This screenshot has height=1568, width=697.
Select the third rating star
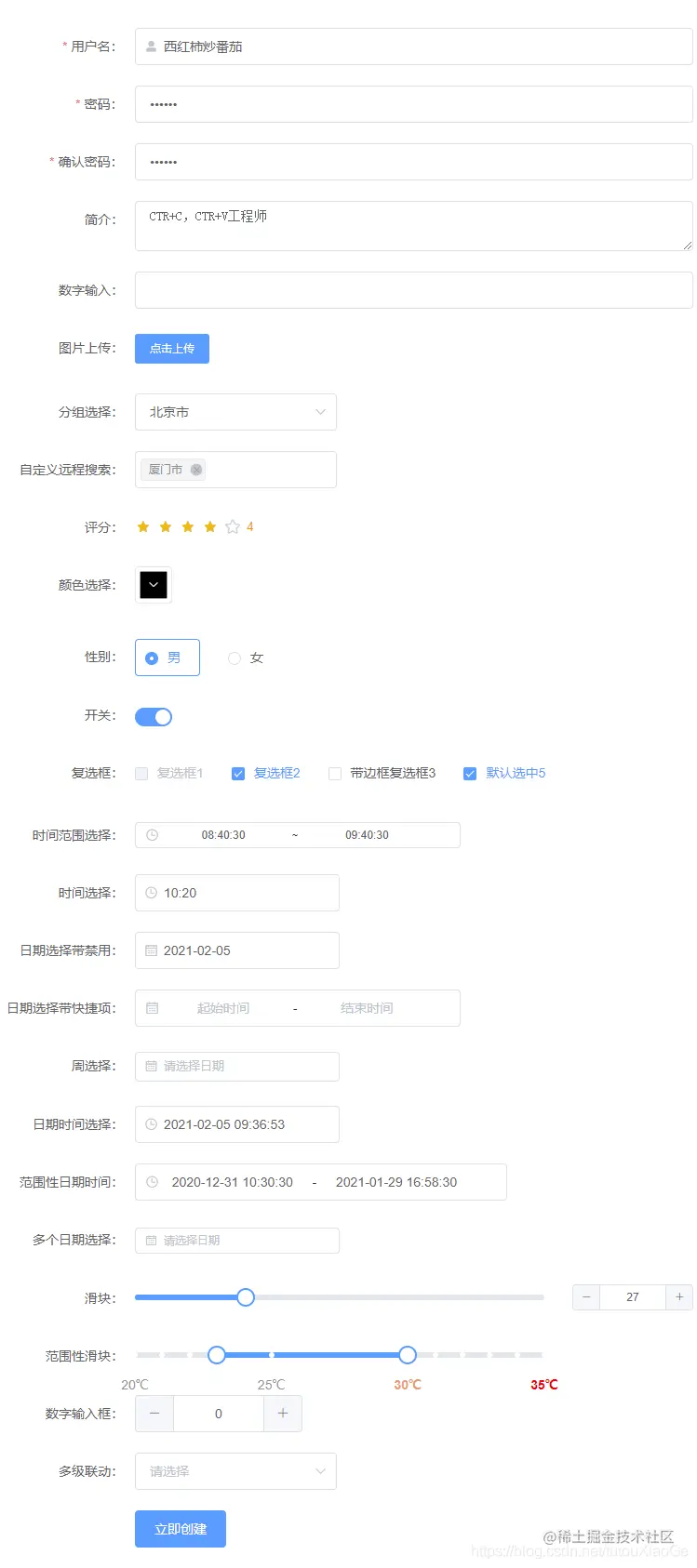click(x=188, y=527)
